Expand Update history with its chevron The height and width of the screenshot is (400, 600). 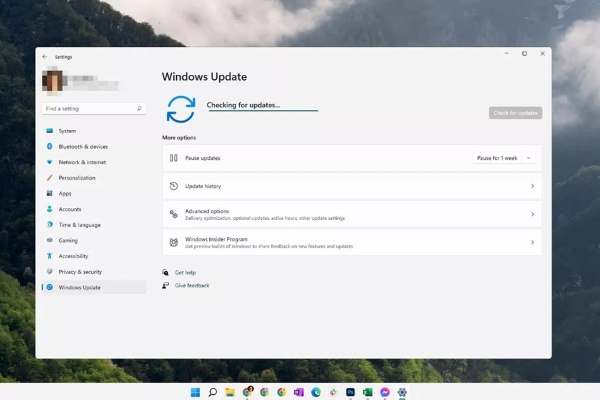click(532, 186)
